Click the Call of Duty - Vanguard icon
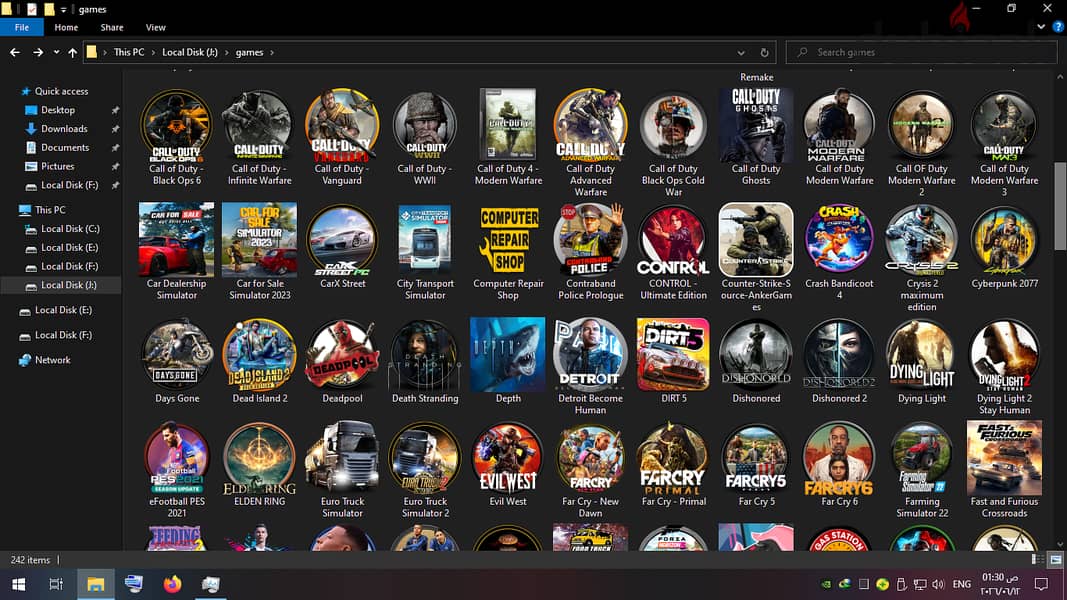 [x=342, y=125]
